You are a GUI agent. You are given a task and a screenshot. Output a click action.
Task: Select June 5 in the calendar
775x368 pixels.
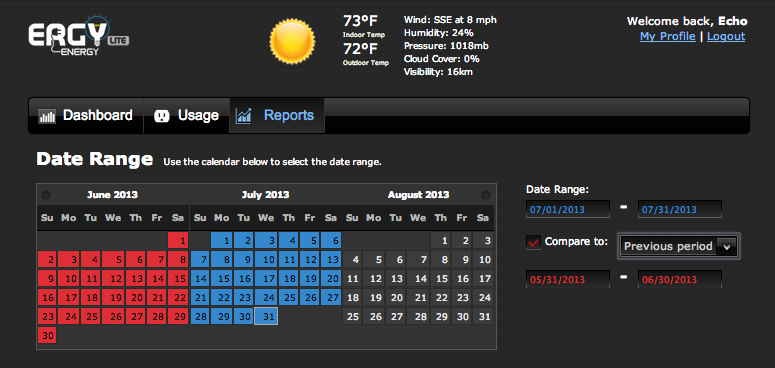114,260
